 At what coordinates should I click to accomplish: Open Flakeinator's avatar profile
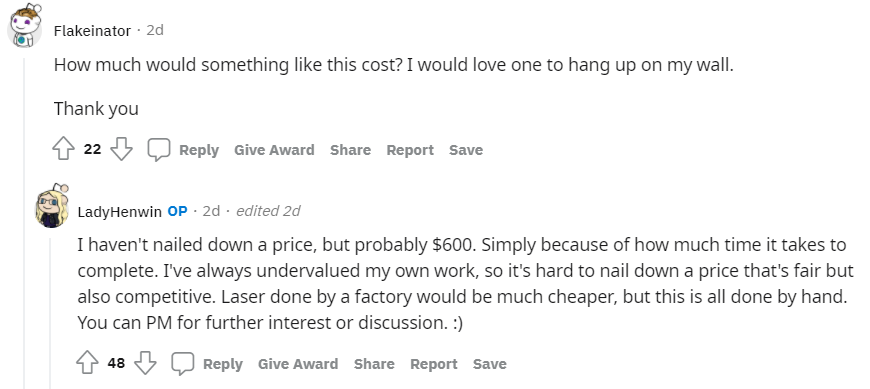pyautogui.click(x=24, y=27)
